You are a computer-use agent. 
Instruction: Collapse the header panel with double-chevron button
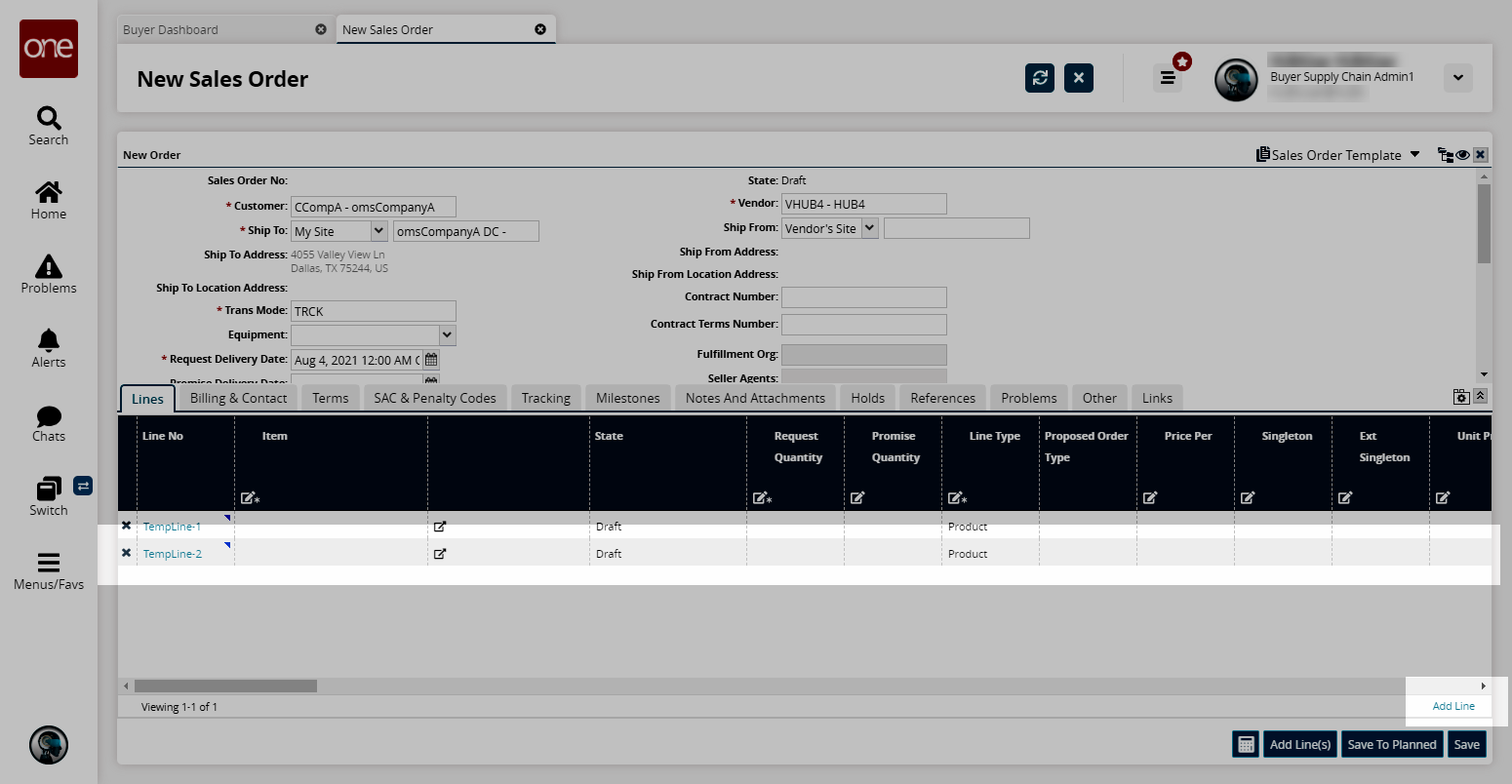click(1480, 396)
